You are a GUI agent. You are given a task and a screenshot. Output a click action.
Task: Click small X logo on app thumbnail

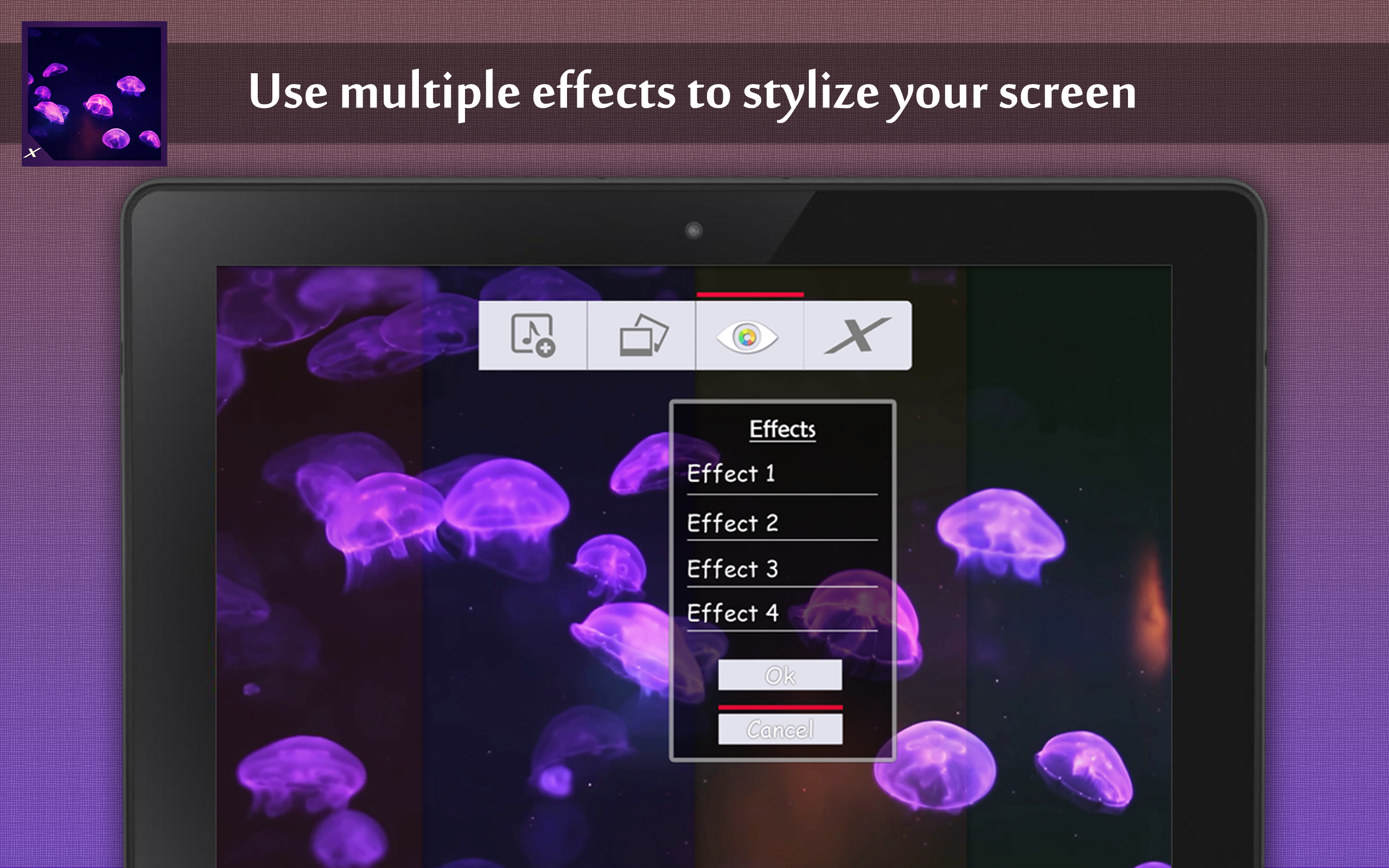coord(32,152)
